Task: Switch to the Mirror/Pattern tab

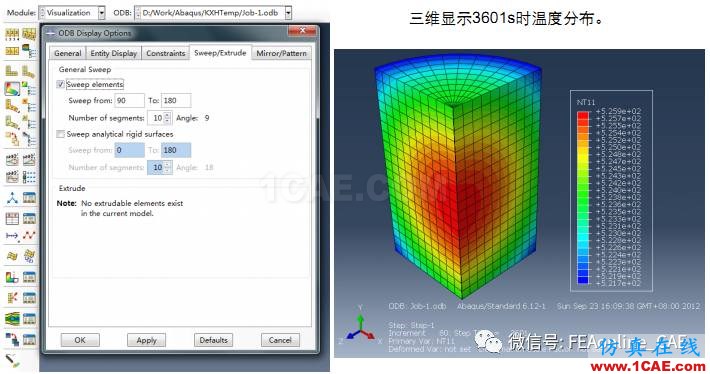Action: (x=281, y=53)
